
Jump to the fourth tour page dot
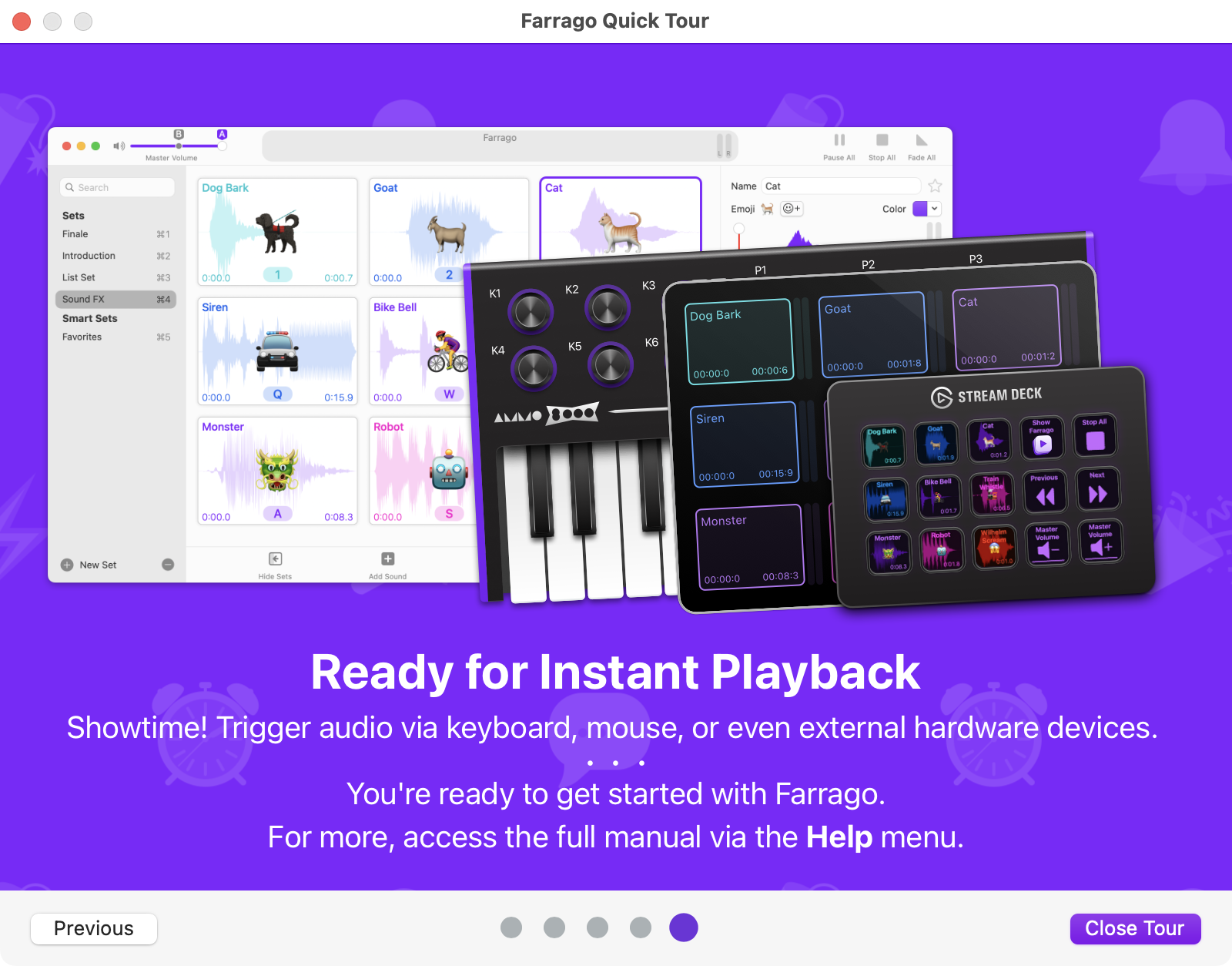[641, 927]
